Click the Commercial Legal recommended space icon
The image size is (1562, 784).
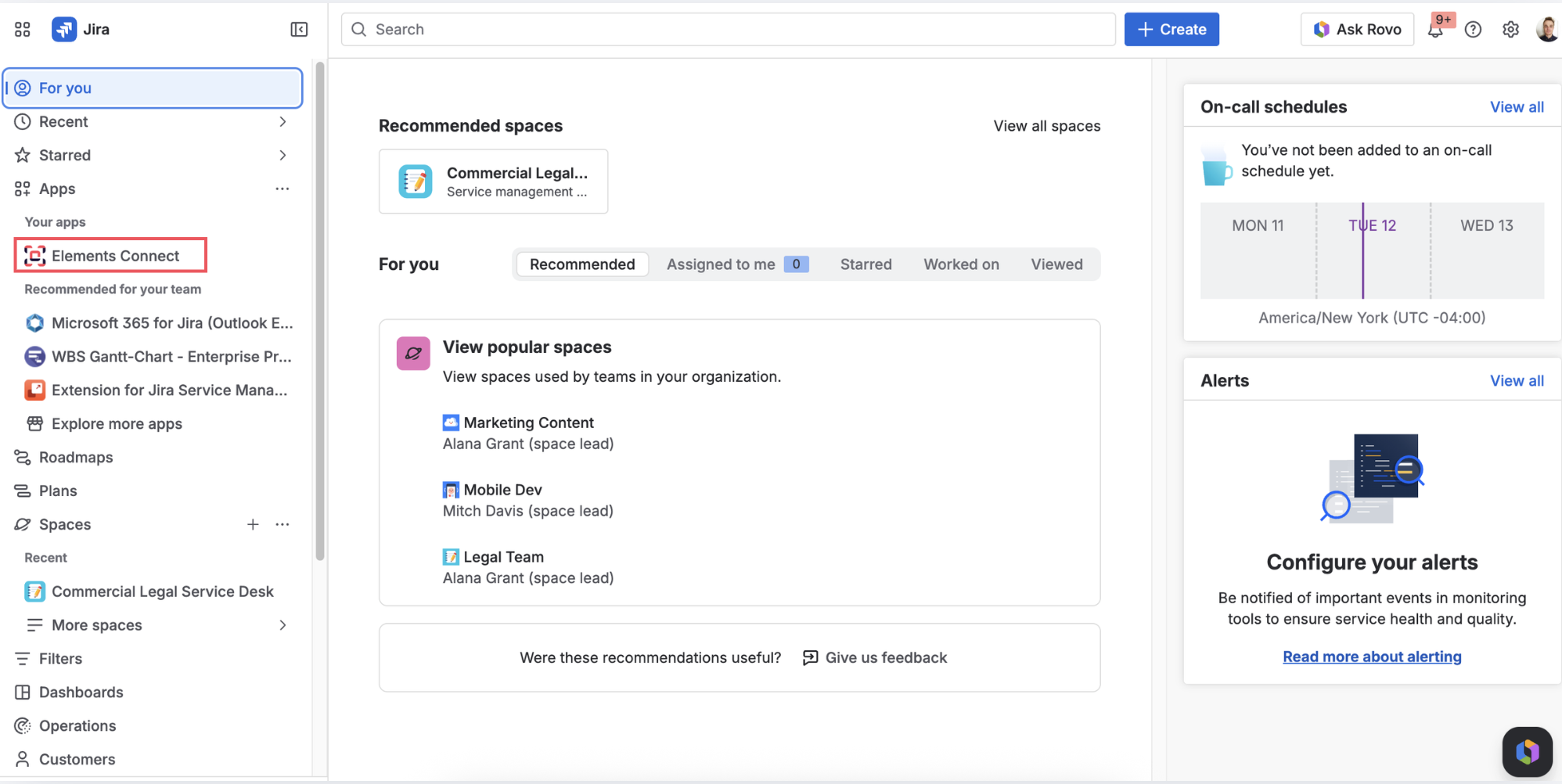tap(416, 182)
